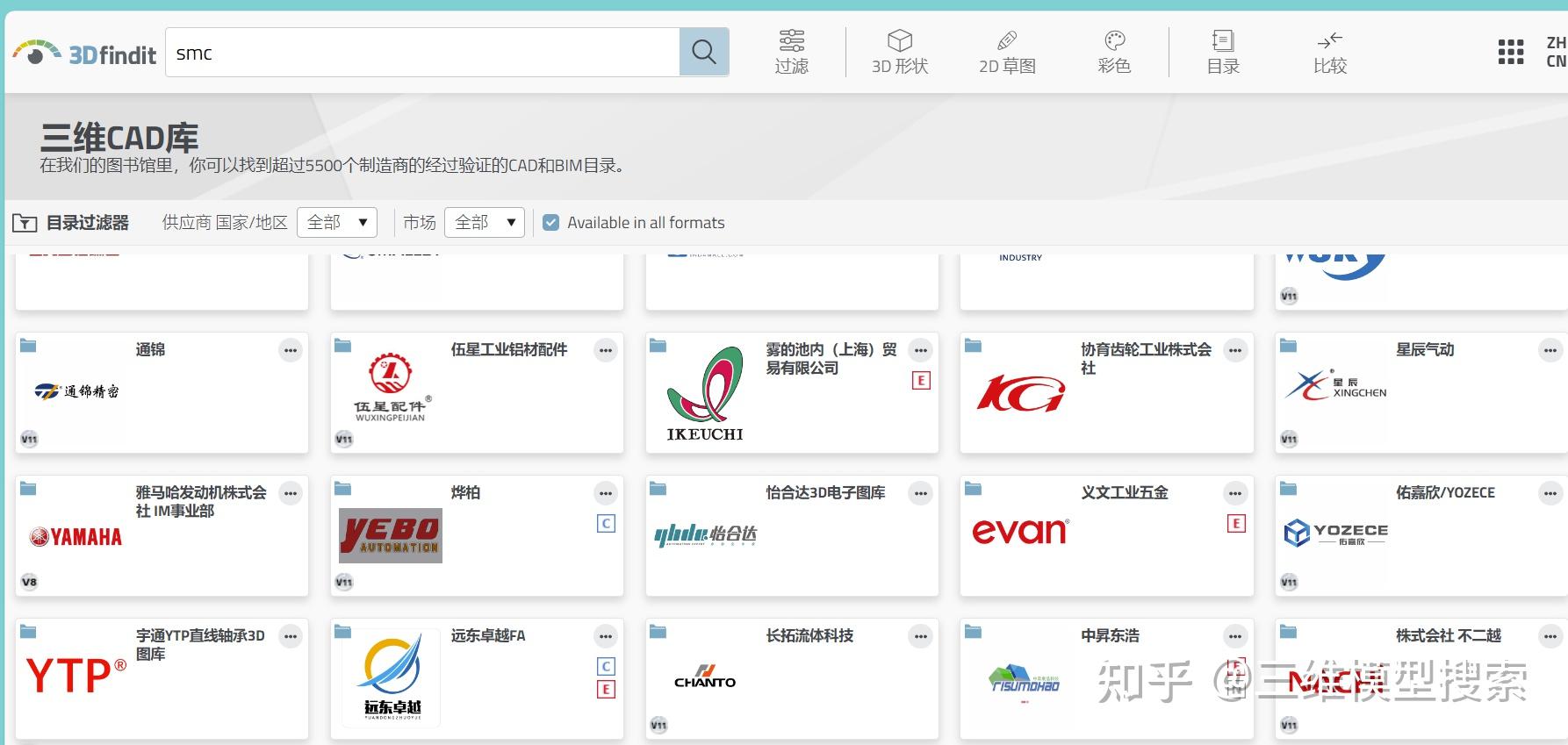Open more options for 伍星工业铝材配件 card
Screen dimensions: 1568x745
click(x=606, y=350)
